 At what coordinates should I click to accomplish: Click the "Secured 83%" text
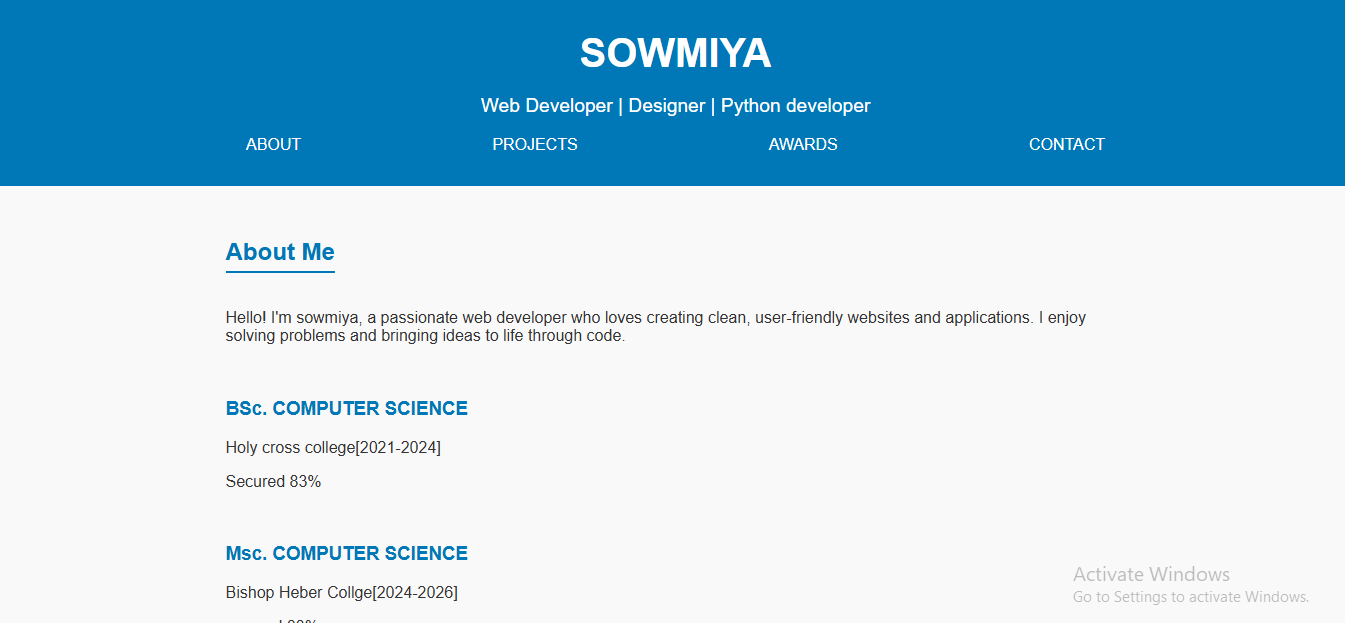[x=273, y=481]
